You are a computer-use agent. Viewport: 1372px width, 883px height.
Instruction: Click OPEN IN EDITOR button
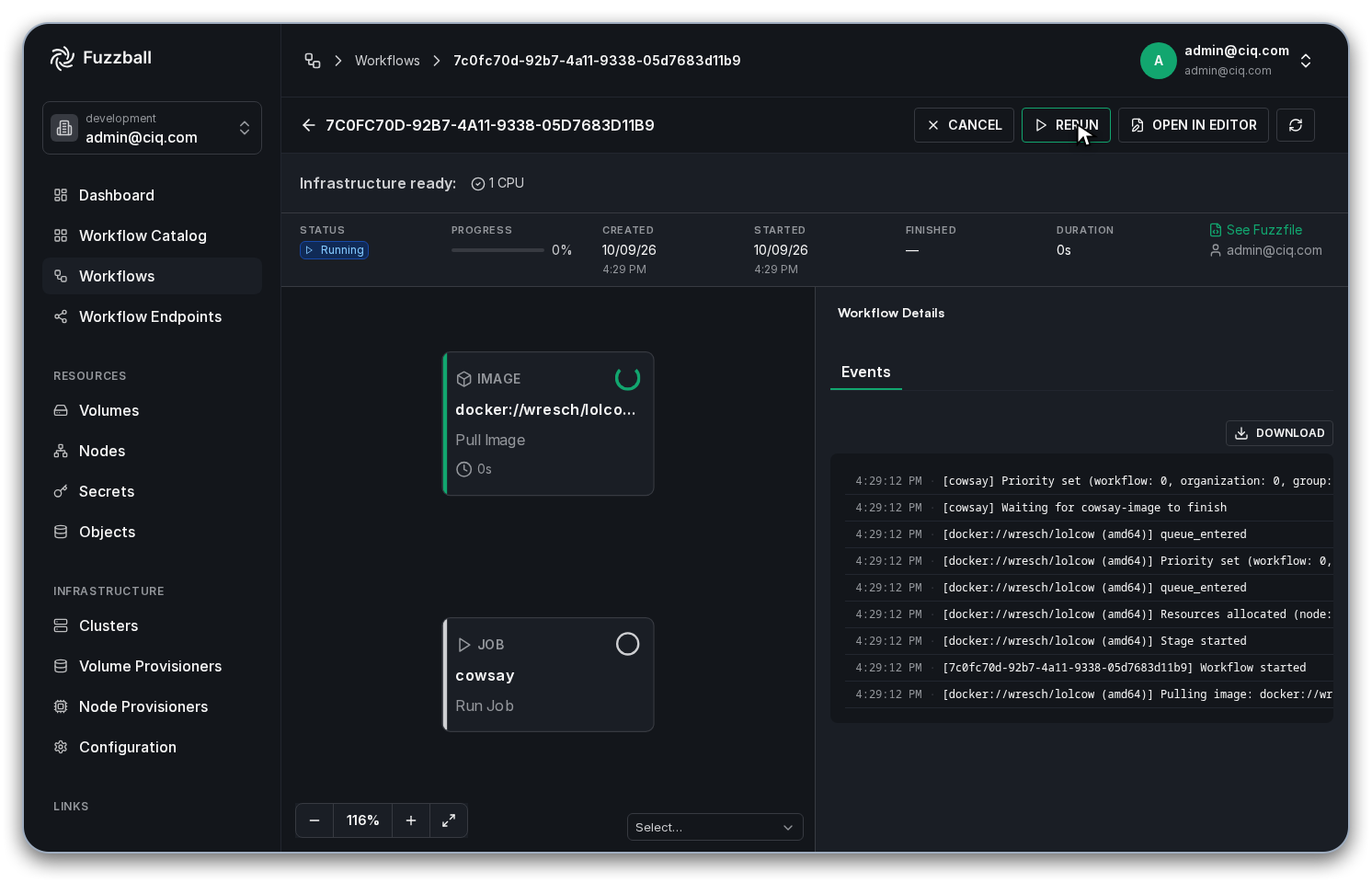tap(1193, 125)
